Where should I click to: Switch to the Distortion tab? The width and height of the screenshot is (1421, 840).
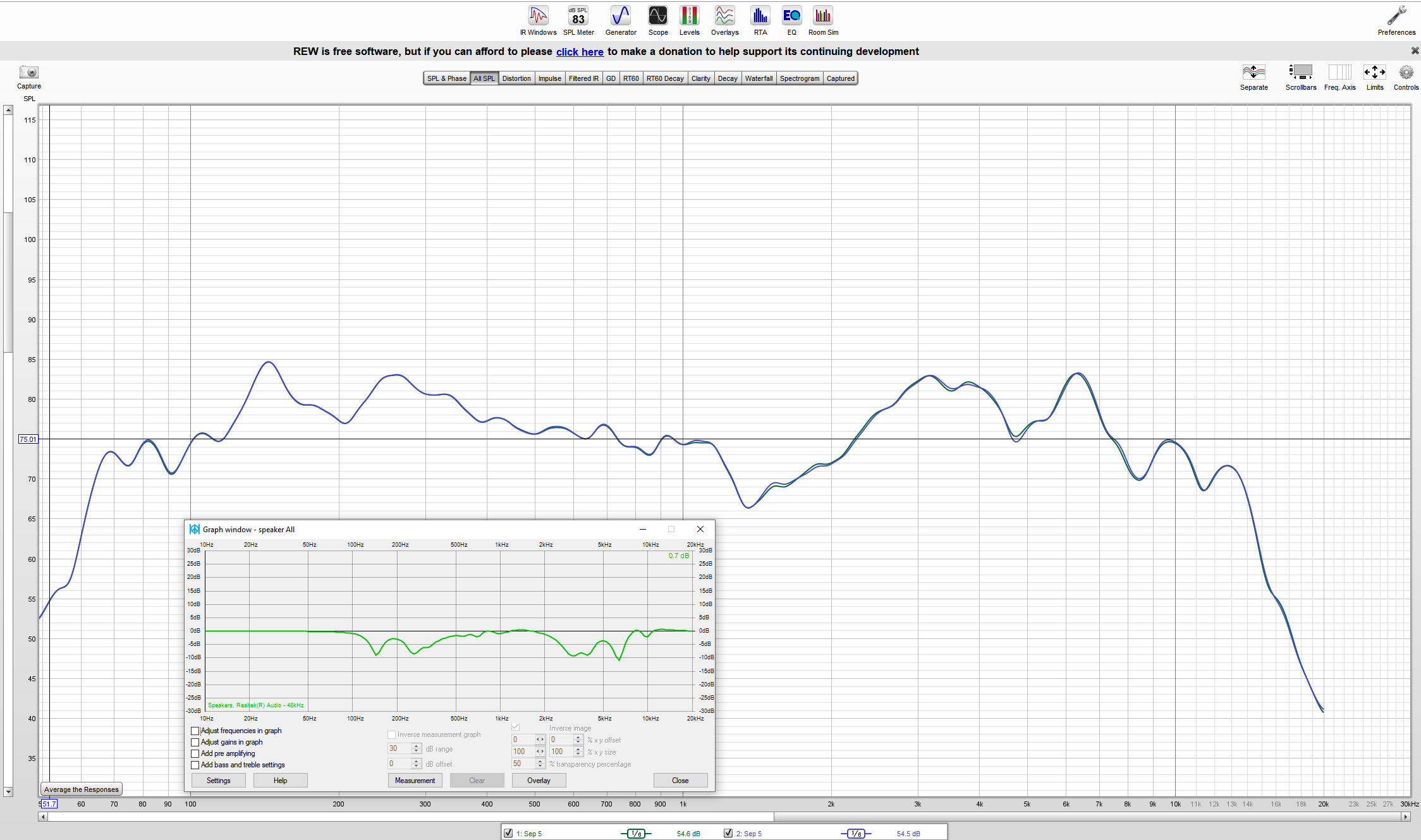pyautogui.click(x=516, y=78)
